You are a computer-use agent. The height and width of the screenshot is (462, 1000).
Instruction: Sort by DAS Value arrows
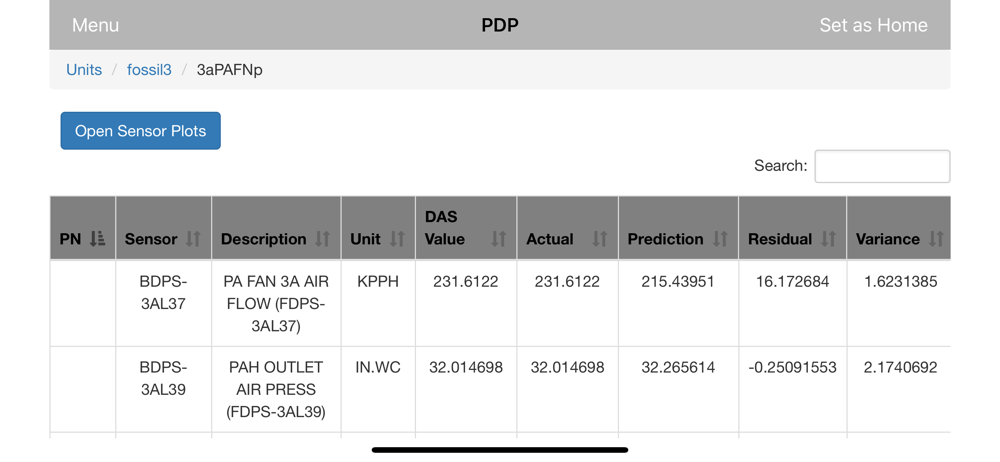(499, 239)
